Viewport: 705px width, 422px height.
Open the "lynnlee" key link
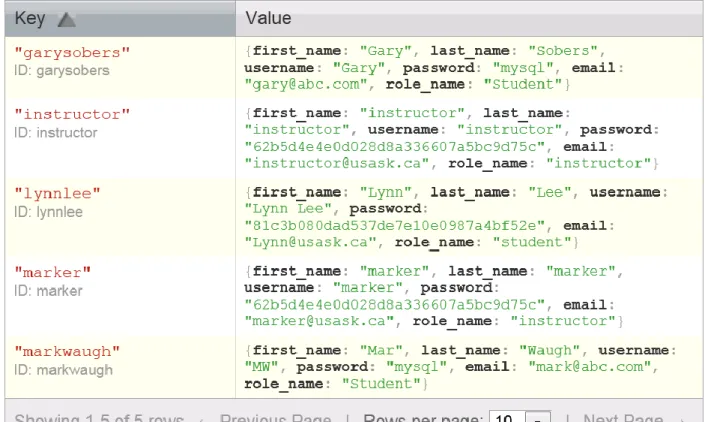coord(57,194)
